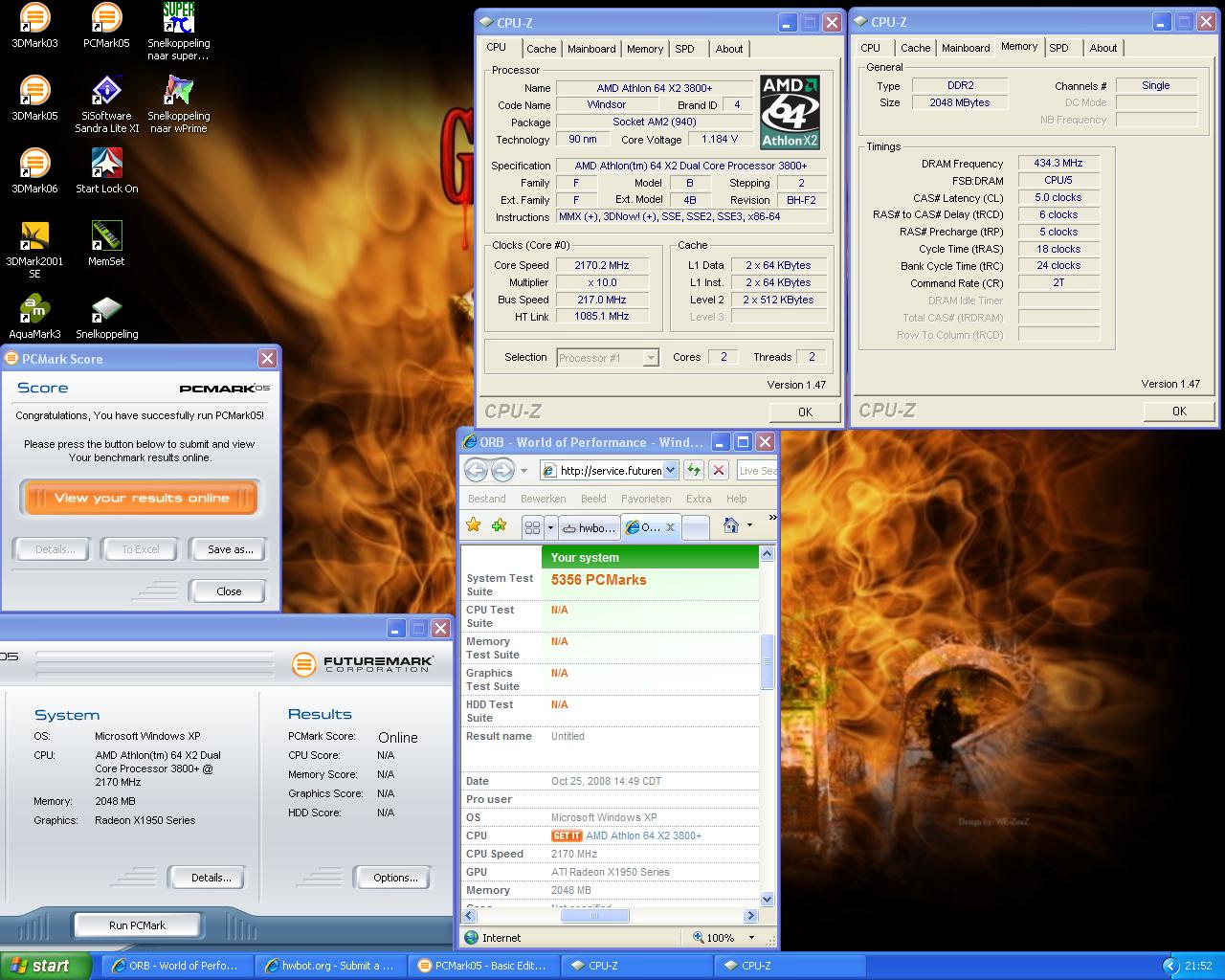Open the wPrime desktop shortcut
Screen dimensions: 1225x980
click(x=178, y=104)
